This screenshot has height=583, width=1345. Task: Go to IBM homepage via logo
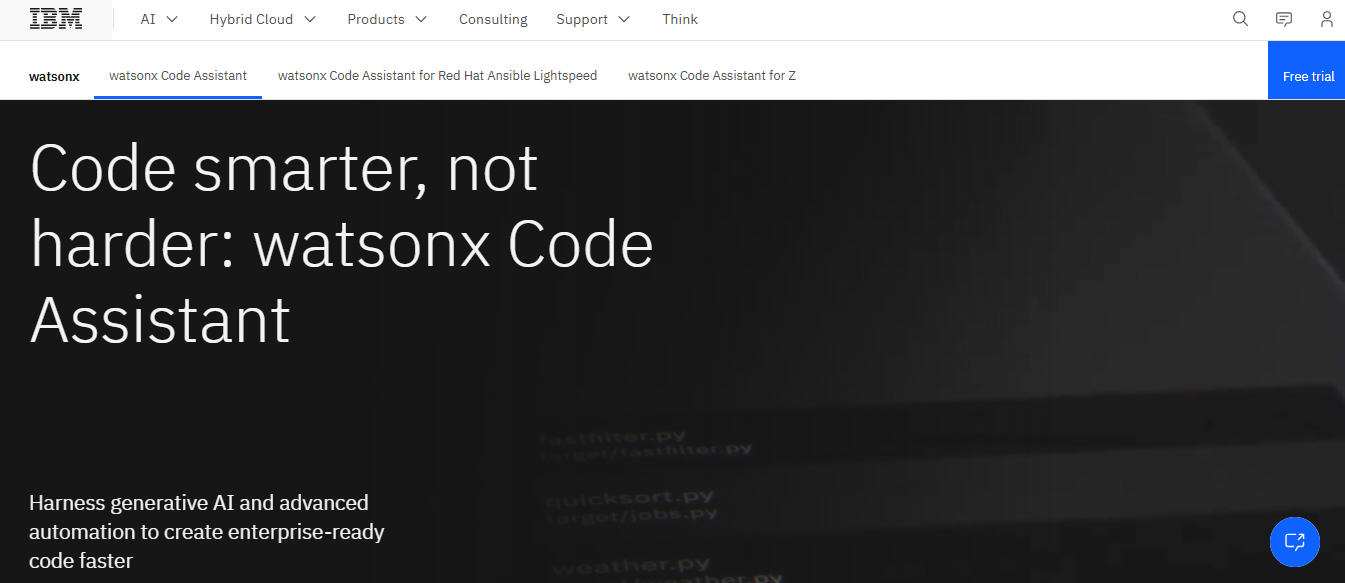pos(56,19)
